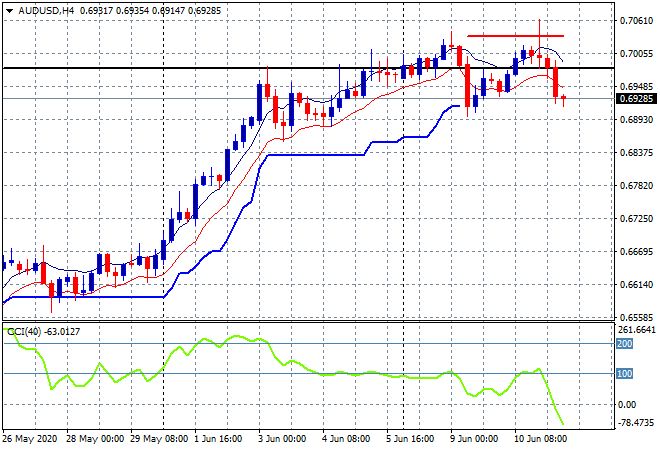Select the time axis label 1 Jun 16:00

click(218, 439)
